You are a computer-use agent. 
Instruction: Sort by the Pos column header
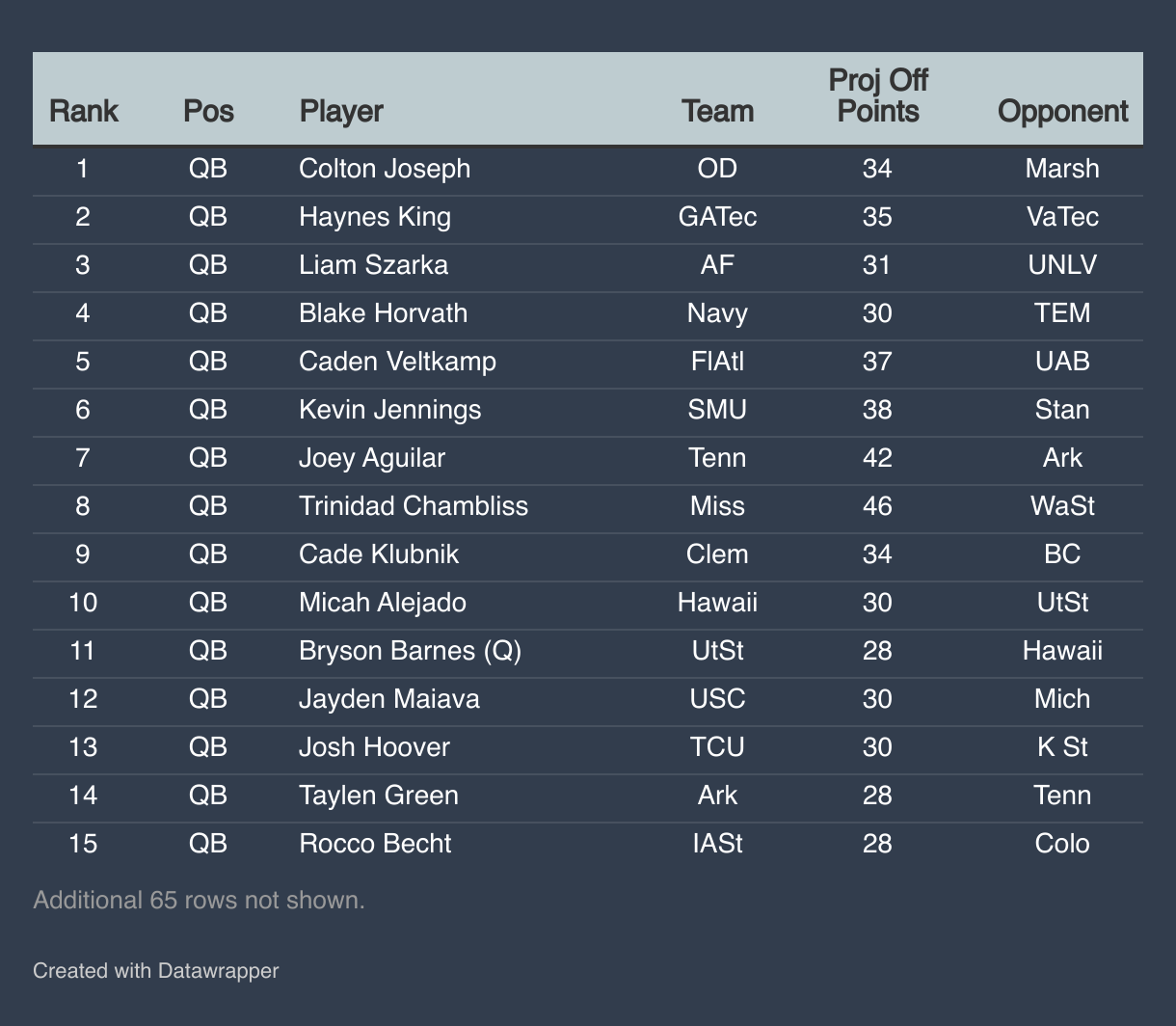coord(208,111)
